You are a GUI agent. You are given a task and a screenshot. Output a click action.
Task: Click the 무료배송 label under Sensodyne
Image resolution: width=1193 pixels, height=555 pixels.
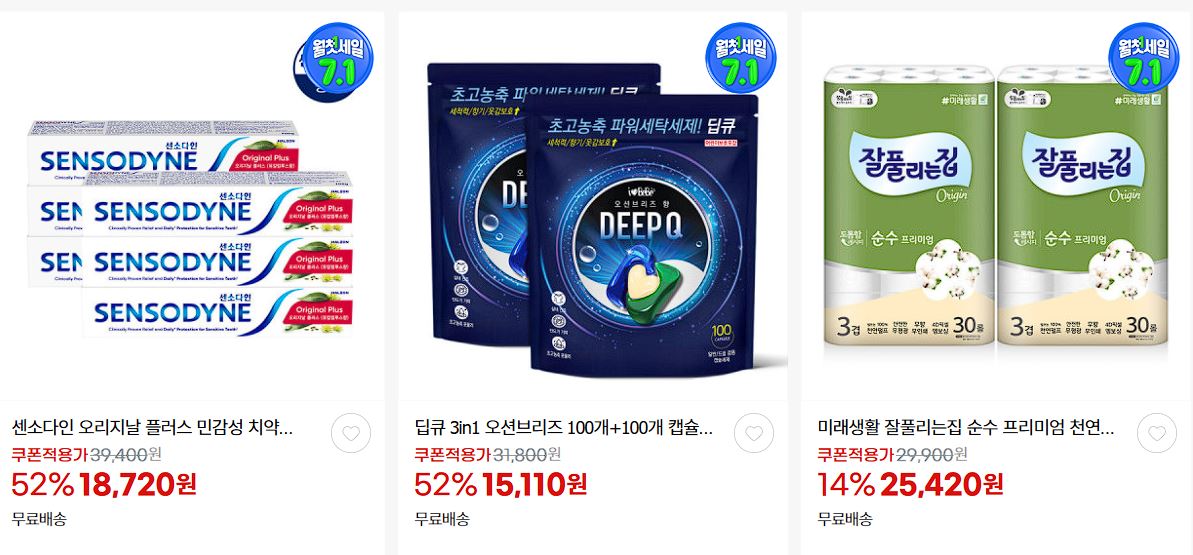(x=40, y=519)
